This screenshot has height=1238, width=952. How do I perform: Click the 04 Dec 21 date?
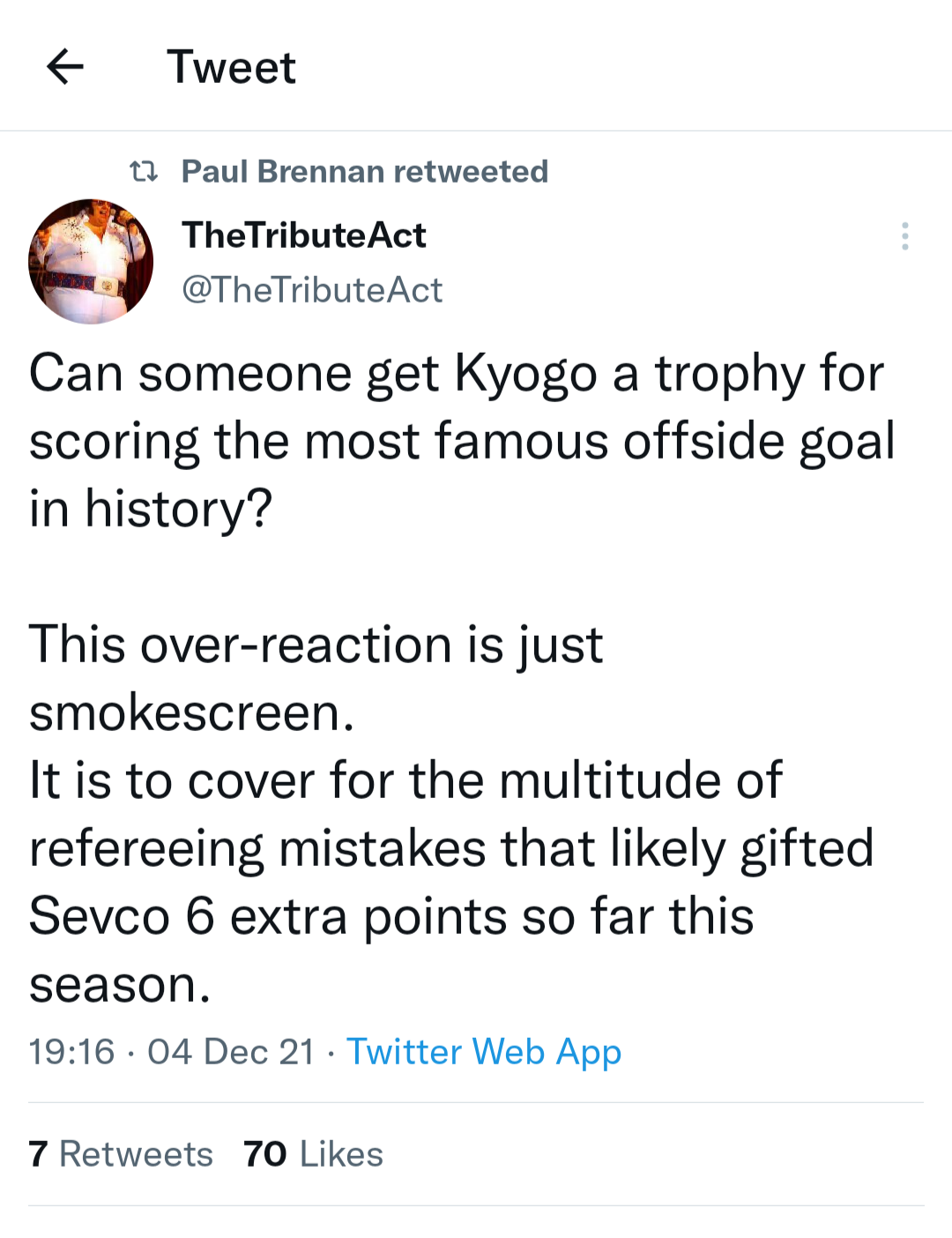point(231,1052)
